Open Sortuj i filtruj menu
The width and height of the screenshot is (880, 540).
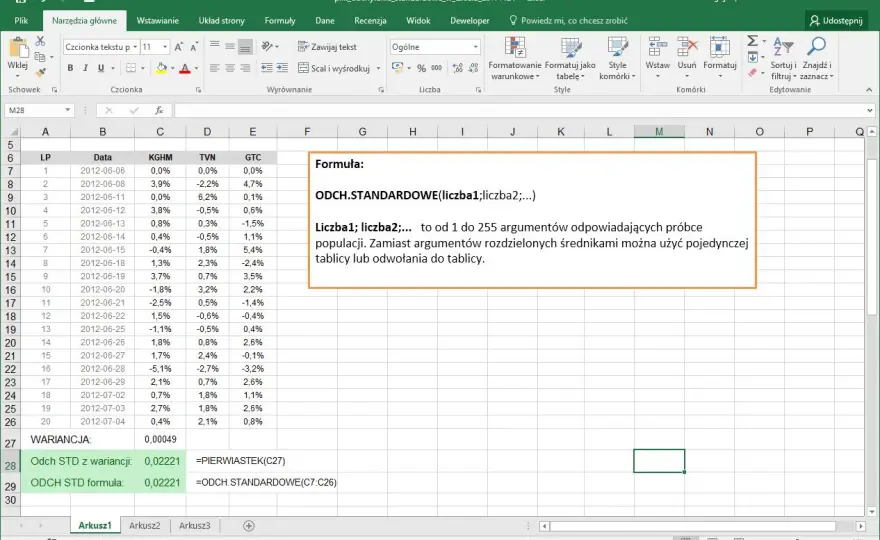783,58
